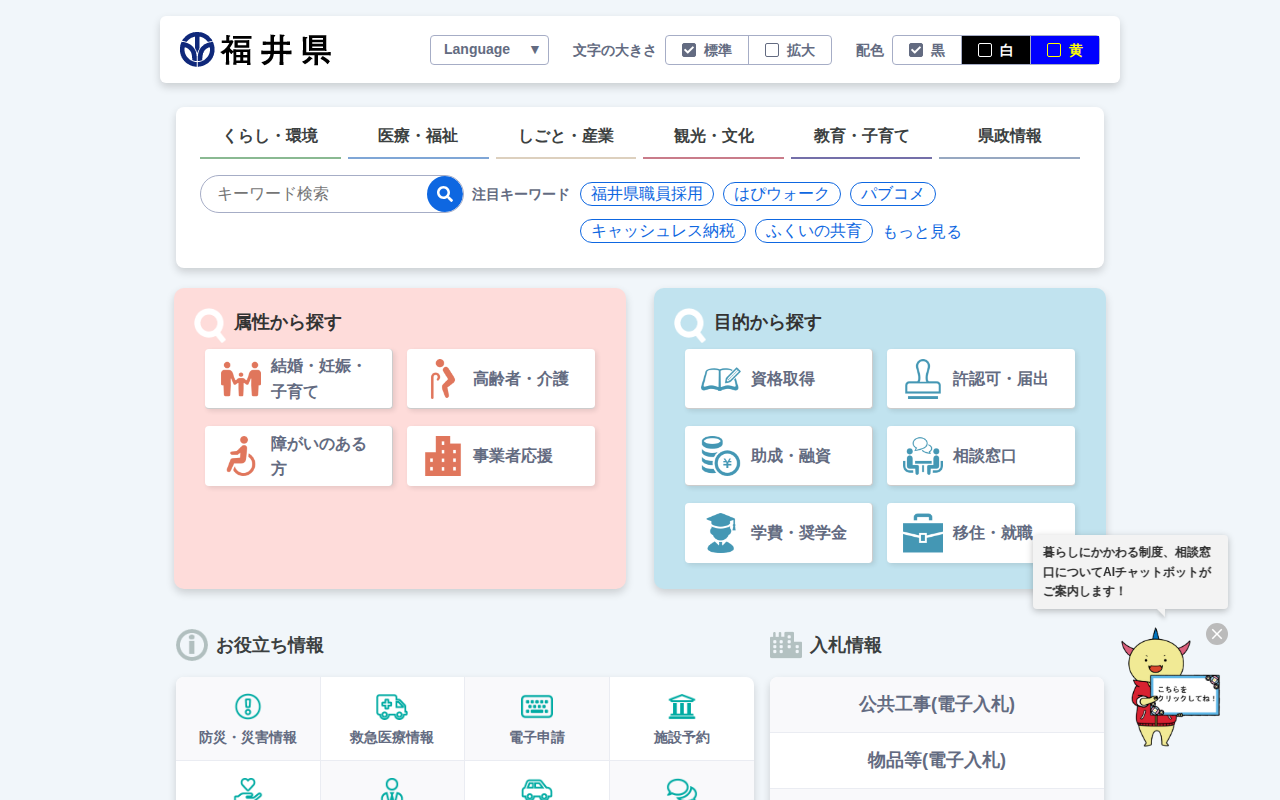This screenshot has width=1280, height=800.
Task: Switch to yellow-on-blue 黄 color scheme
Action: pos(1064,50)
